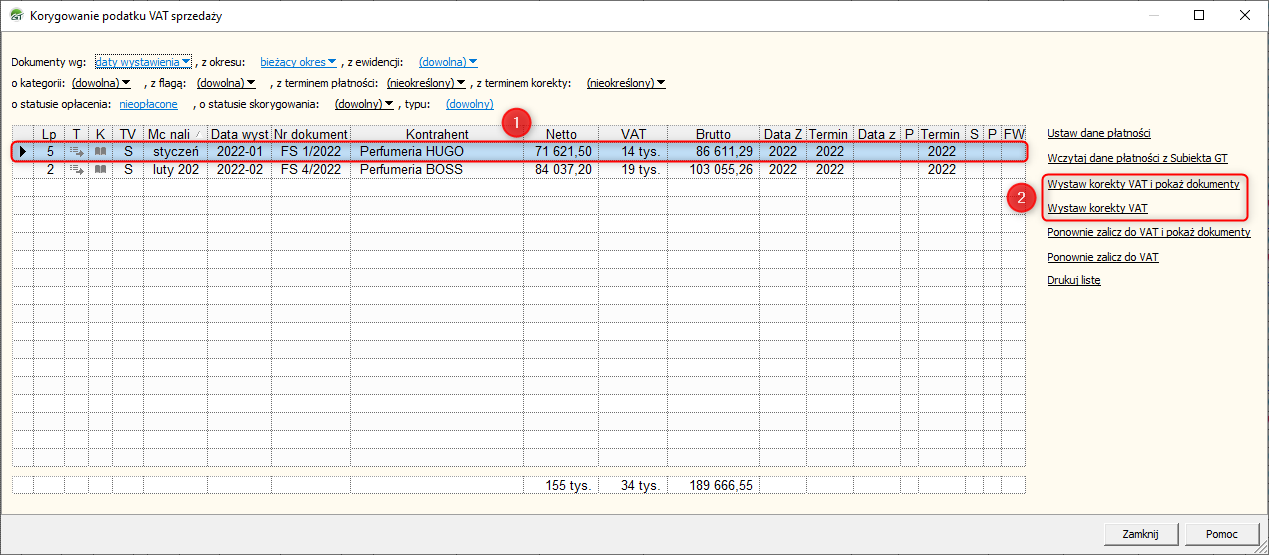Click the '2022-01' issue date cell

pyautogui.click(x=239, y=152)
